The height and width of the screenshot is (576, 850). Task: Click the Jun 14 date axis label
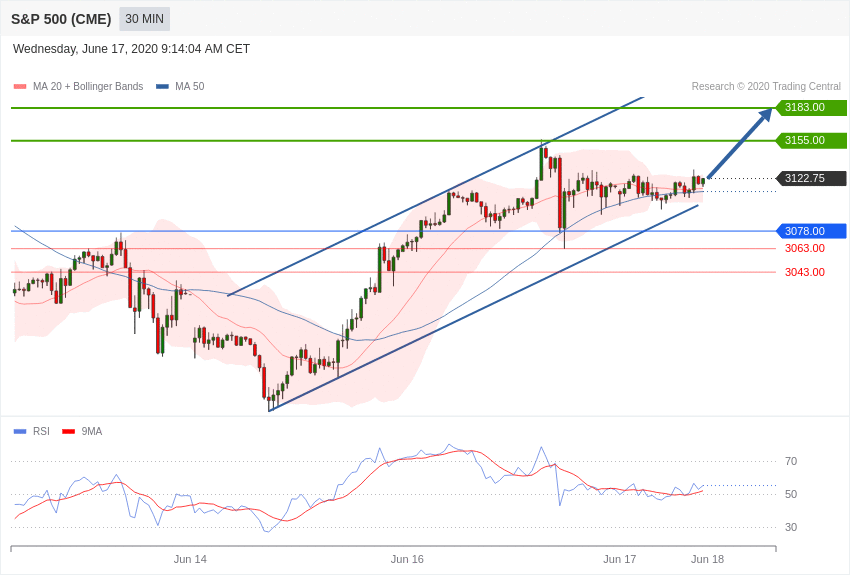click(190, 559)
